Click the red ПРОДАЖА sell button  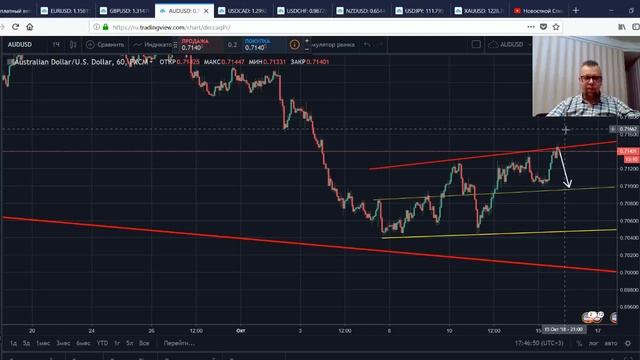coord(201,44)
